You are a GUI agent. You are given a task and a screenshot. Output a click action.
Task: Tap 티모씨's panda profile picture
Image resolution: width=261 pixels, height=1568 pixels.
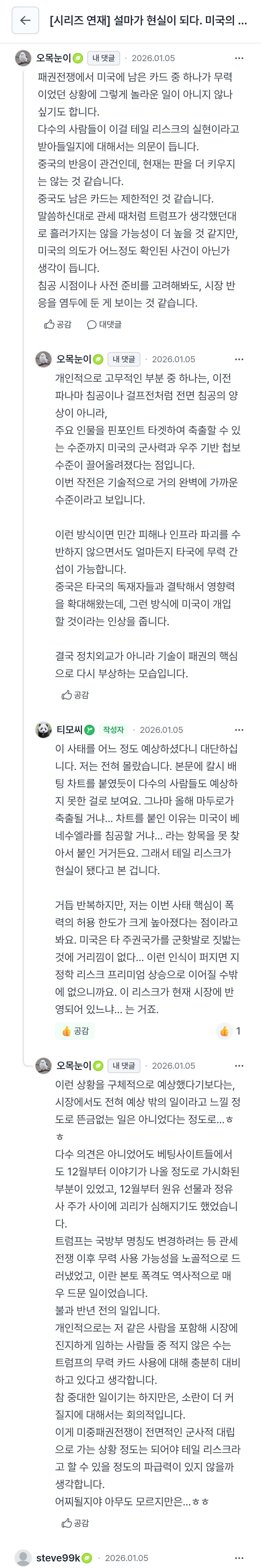click(43, 730)
